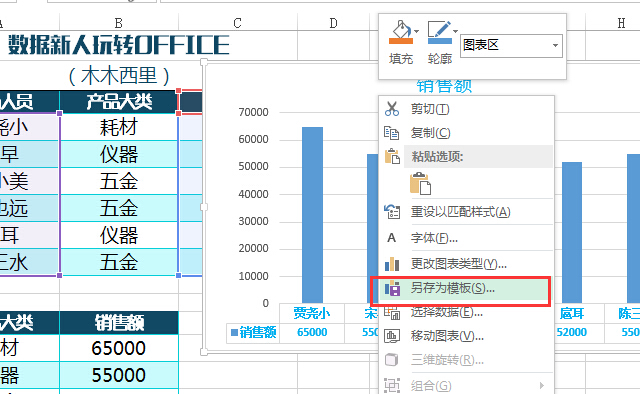This screenshot has height=394, width=640.
Task: Click the Outline (轮廓) pen icon
Action: click(x=439, y=29)
